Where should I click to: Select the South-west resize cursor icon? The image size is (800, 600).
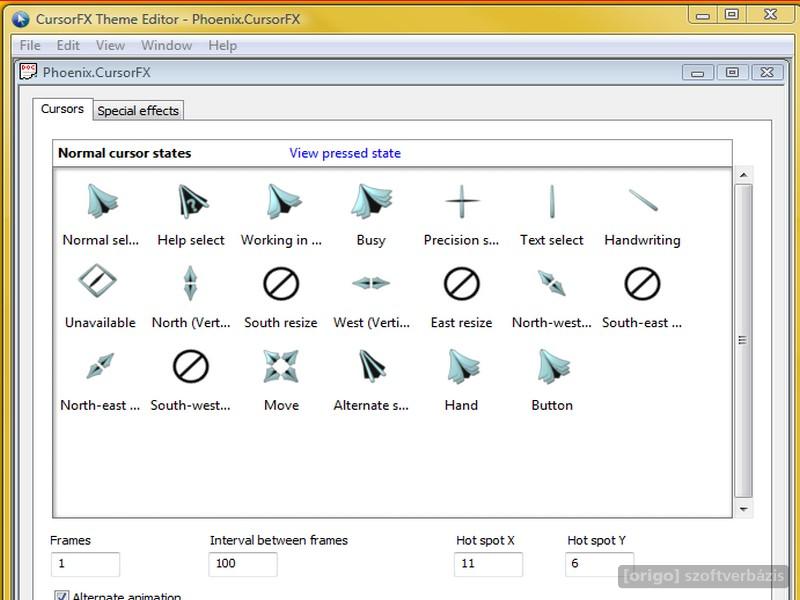pyautogui.click(x=191, y=366)
